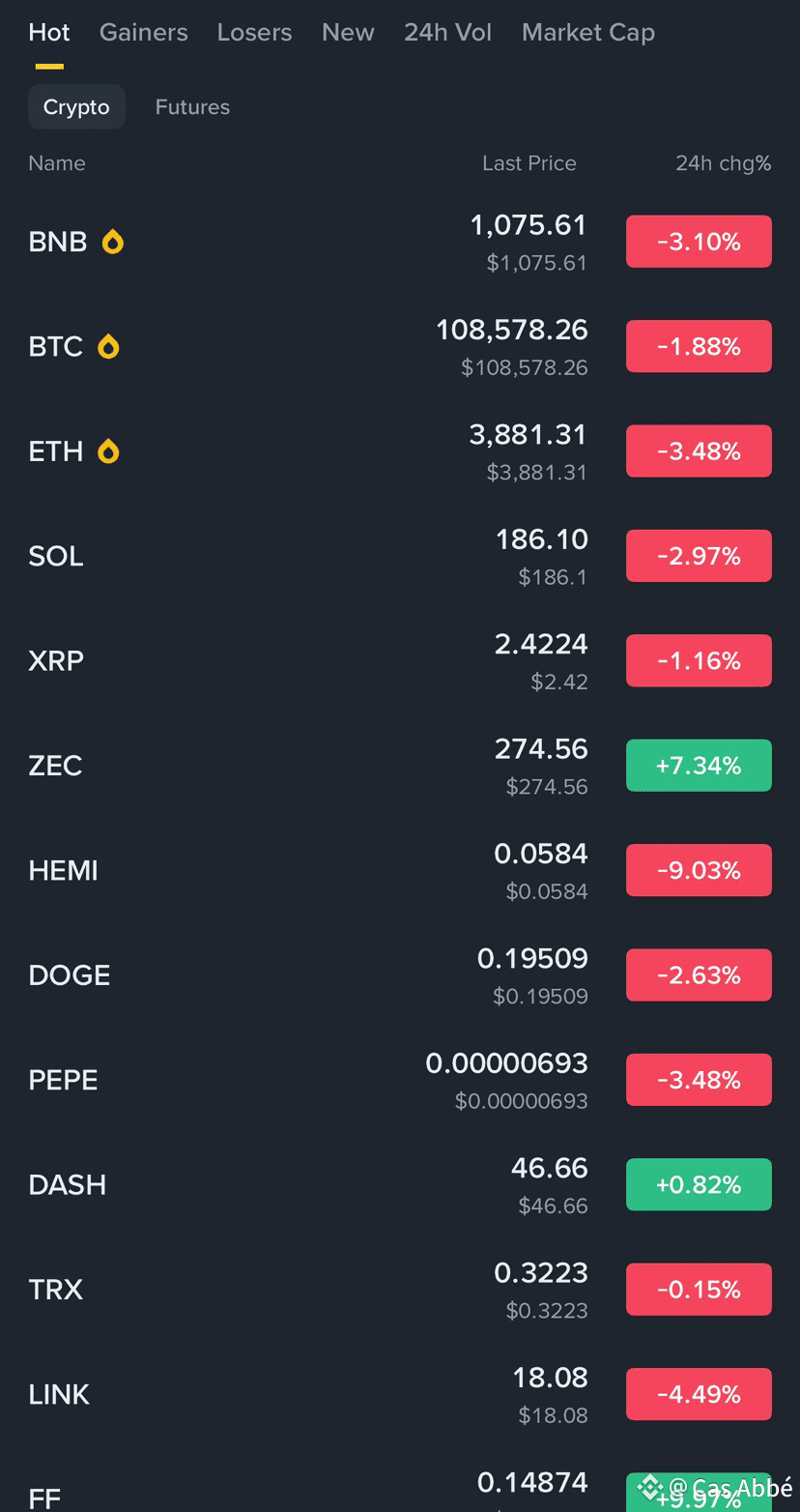Viewport: 800px width, 1512px height.
Task: Sort list by Name column header
Action: coord(57,163)
